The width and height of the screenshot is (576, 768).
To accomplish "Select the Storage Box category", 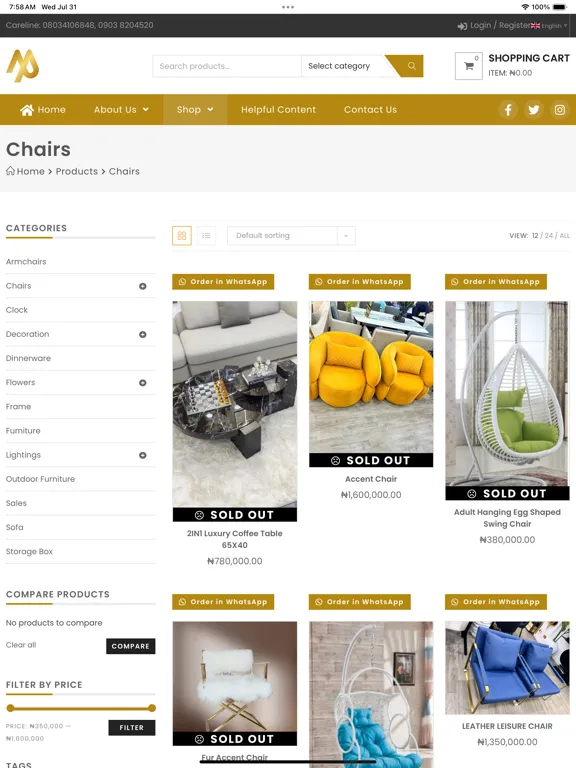I will tap(29, 552).
